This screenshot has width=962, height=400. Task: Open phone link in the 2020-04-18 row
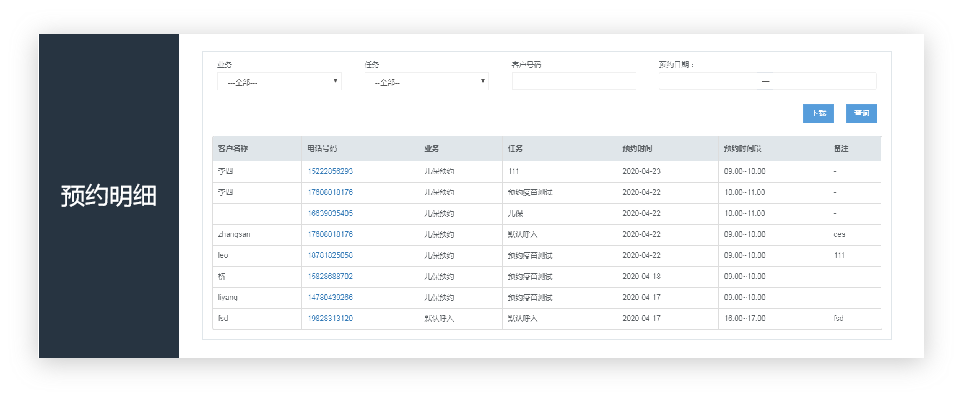click(330, 276)
